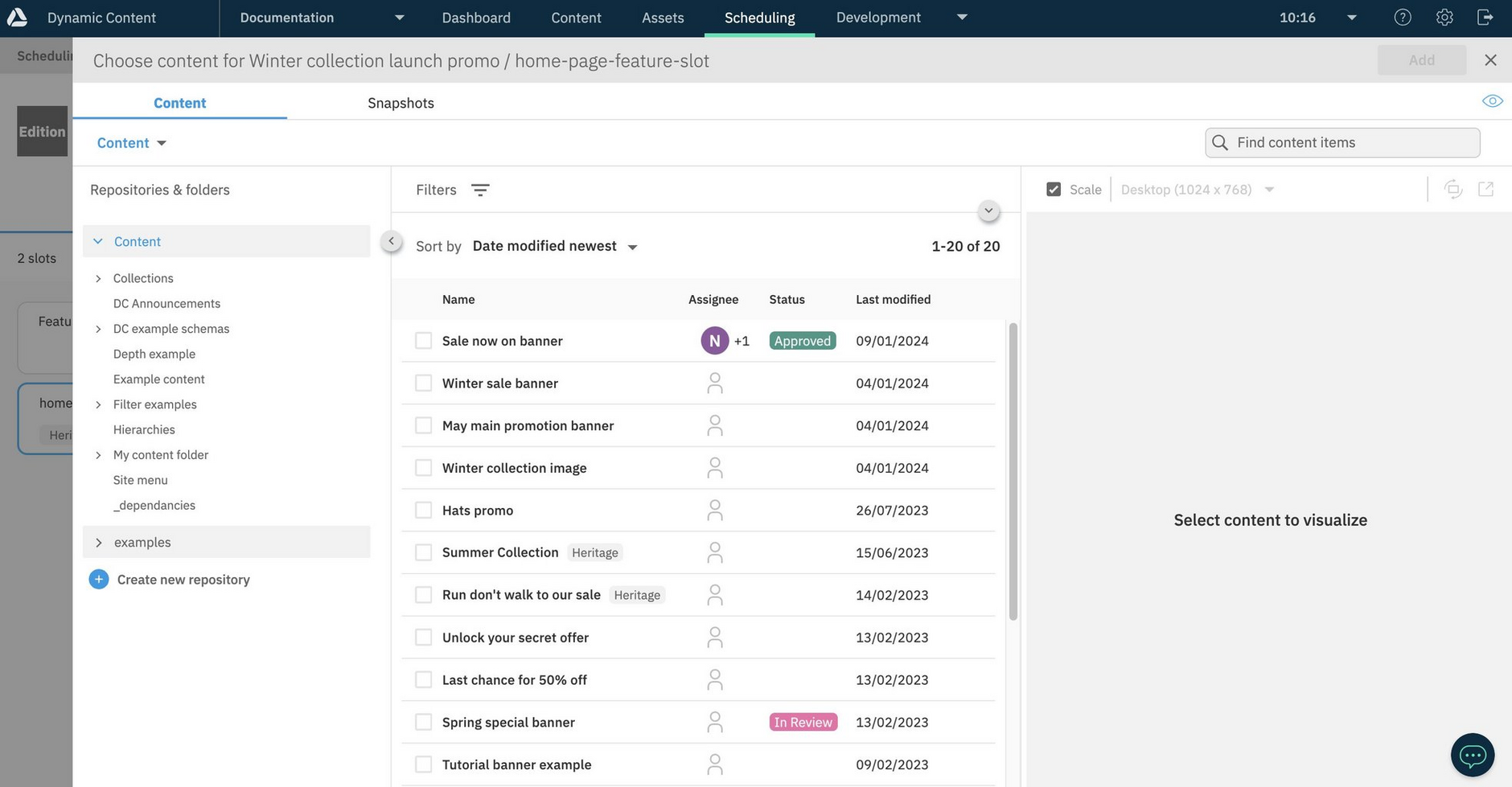The image size is (1512, 787).
Task: Open the Assets menu
Action: tap(663, 18)
